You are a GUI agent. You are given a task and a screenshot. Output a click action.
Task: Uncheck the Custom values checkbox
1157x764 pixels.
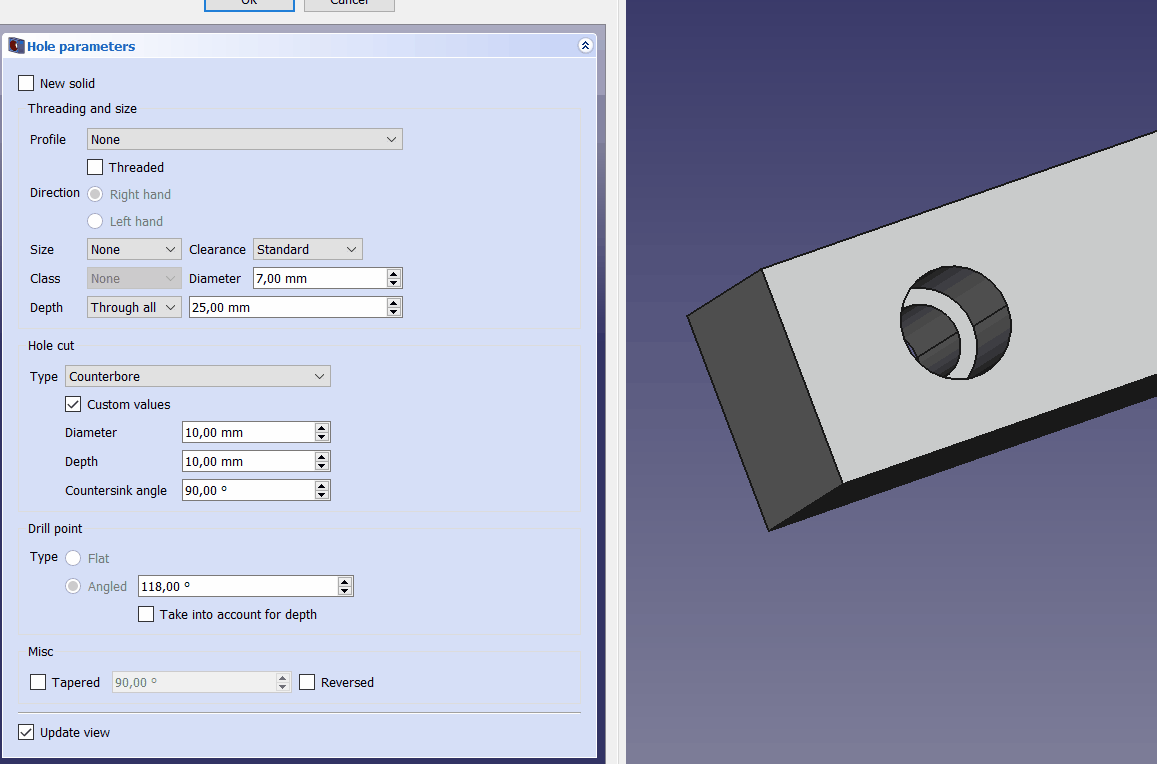pyautogui.click(x=73, y=405)
